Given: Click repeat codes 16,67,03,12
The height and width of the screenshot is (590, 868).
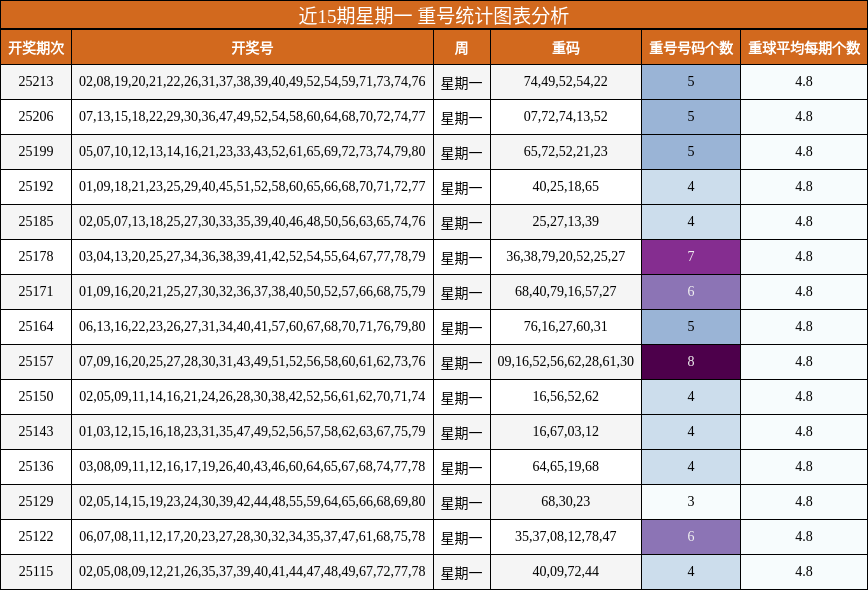Looking at the screenshot, I should click(566, 431).
